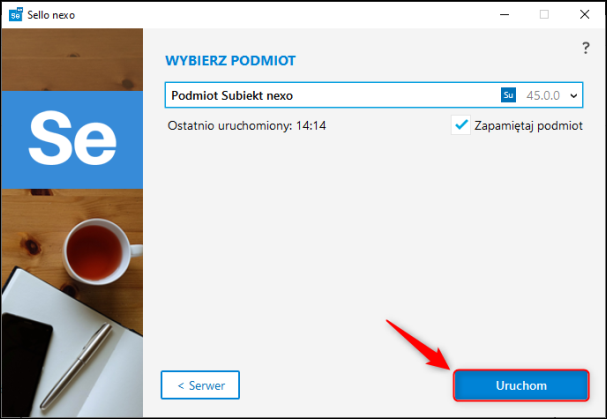Expand the podmiot dropdown arrow
Screen dimensions: 607x419
click(x=573, y=96)
